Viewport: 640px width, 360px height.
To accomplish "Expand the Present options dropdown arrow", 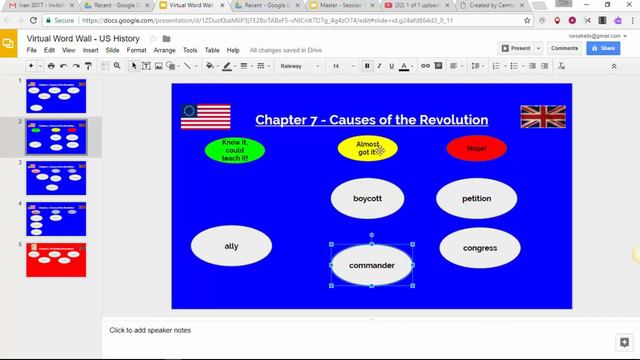I will [x=538, y=48].
